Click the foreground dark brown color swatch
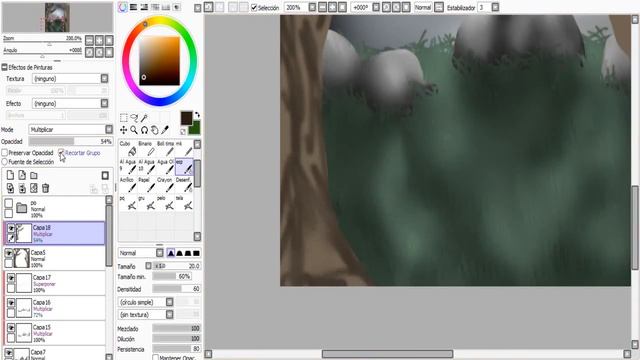 click(187, 118)
